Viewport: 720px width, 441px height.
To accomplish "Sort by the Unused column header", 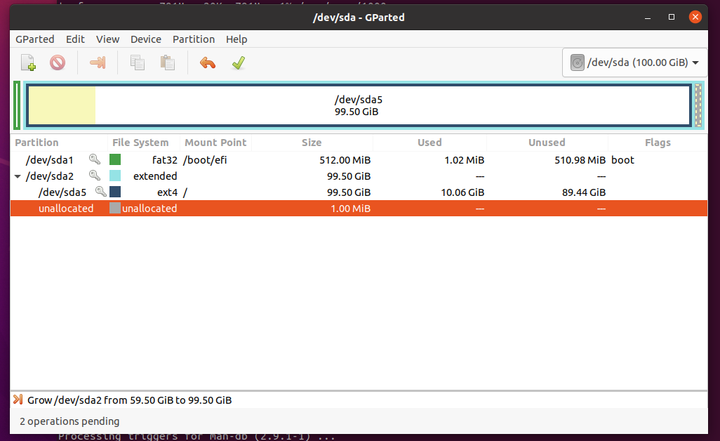I will 547,142.
